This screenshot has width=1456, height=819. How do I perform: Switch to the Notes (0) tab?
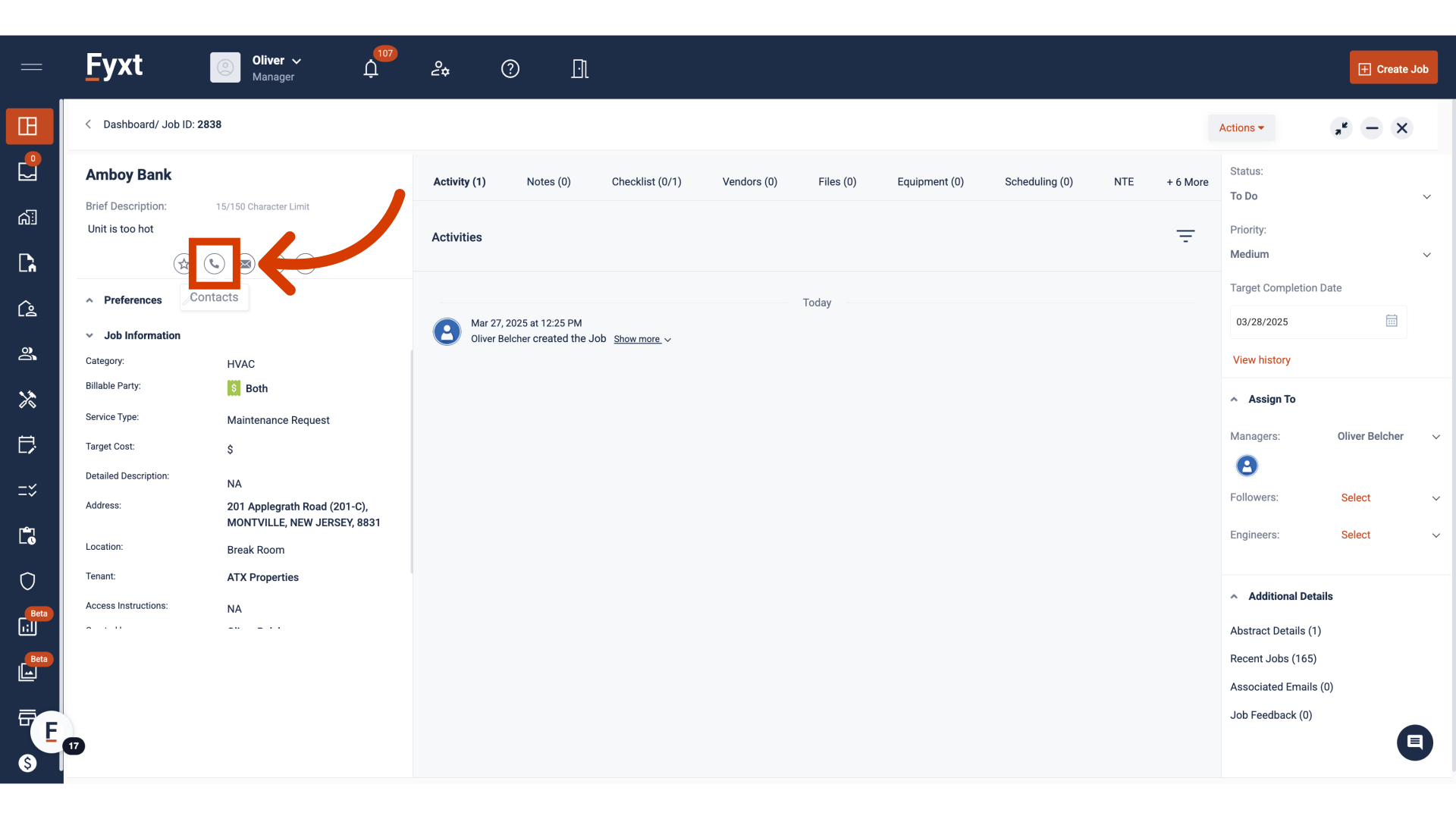[548, 182]
